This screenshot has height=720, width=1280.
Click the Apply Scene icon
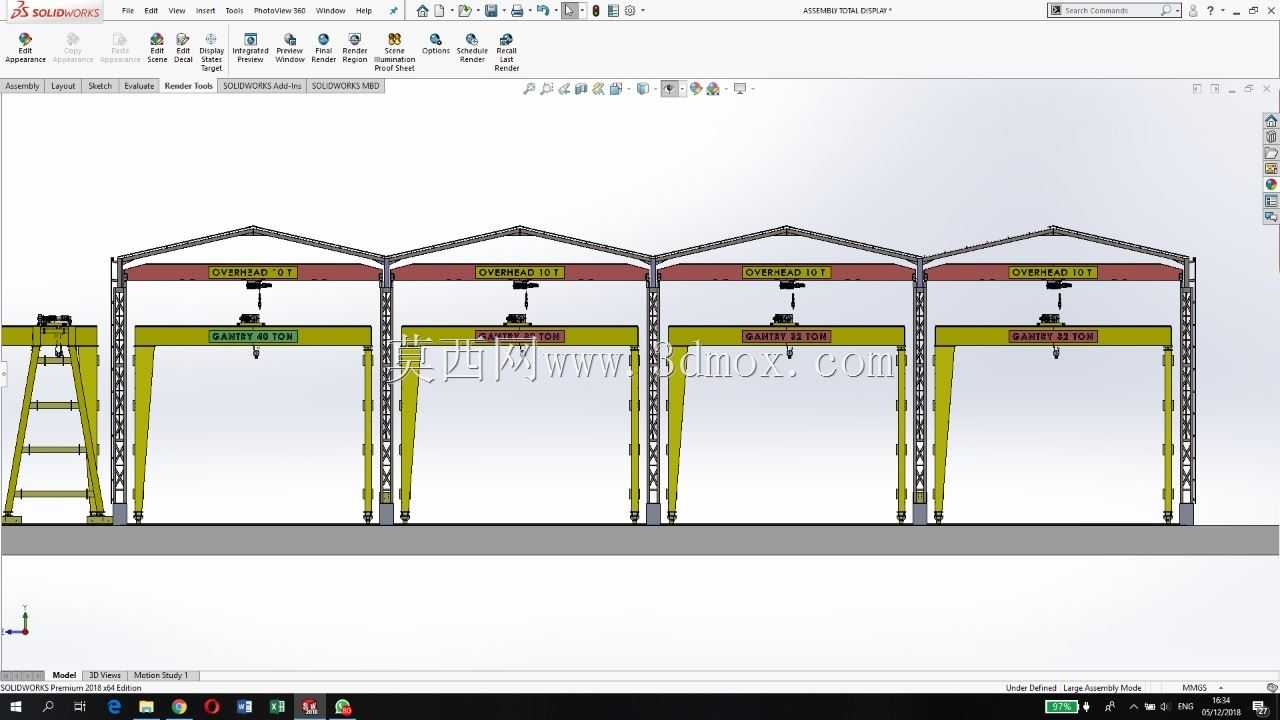click(713, 89)
